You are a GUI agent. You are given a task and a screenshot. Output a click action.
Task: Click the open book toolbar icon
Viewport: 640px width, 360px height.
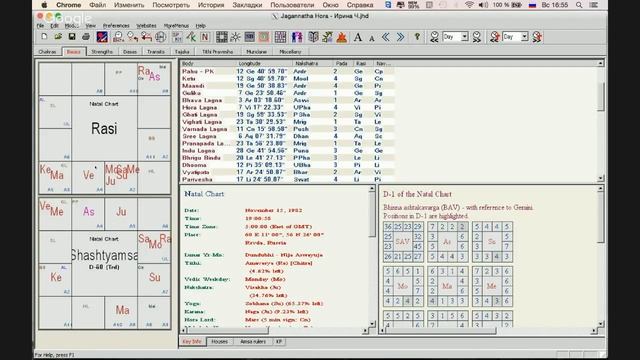click(313, 37)
